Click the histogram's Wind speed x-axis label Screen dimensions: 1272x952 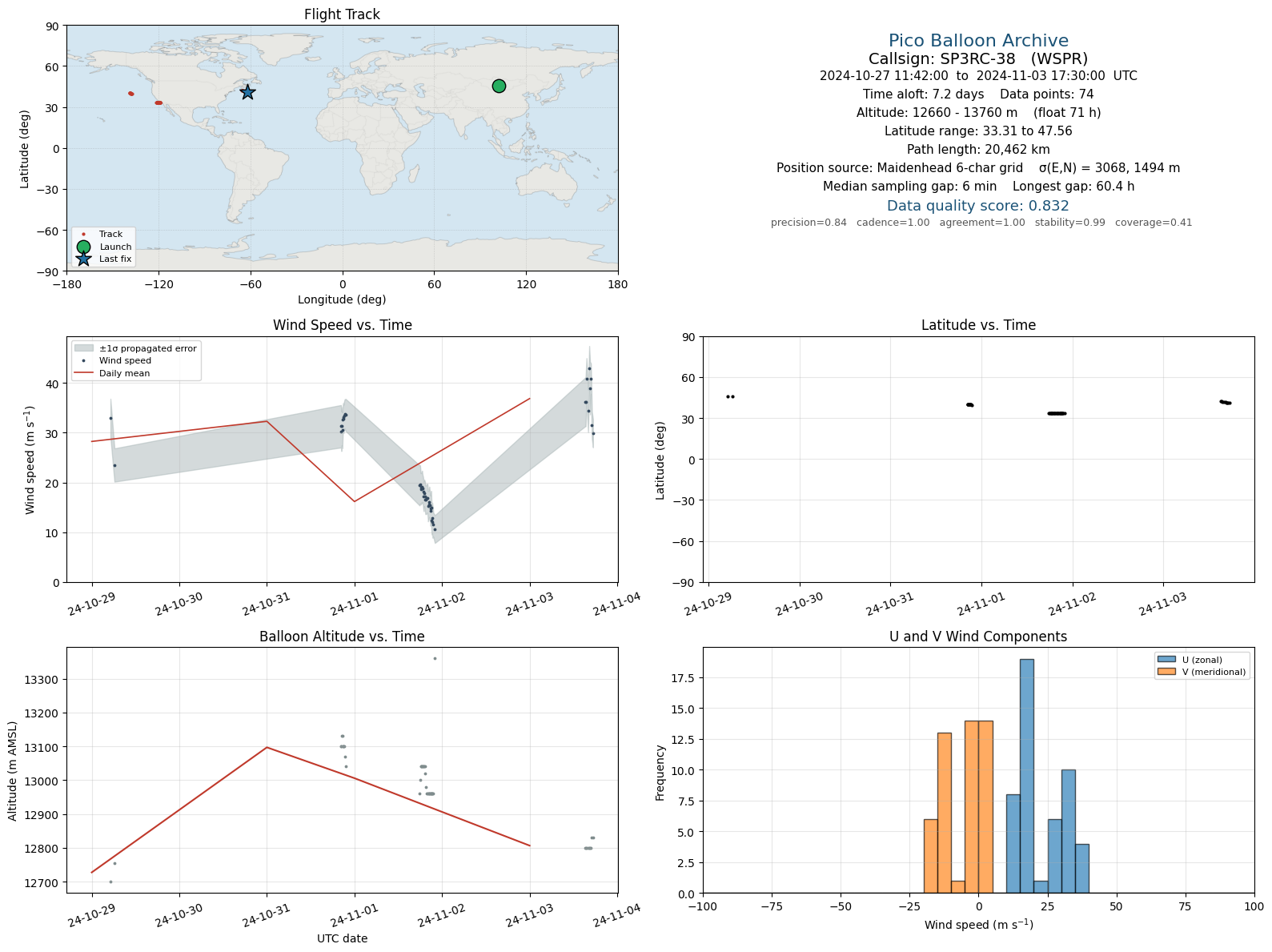point(978,925)
